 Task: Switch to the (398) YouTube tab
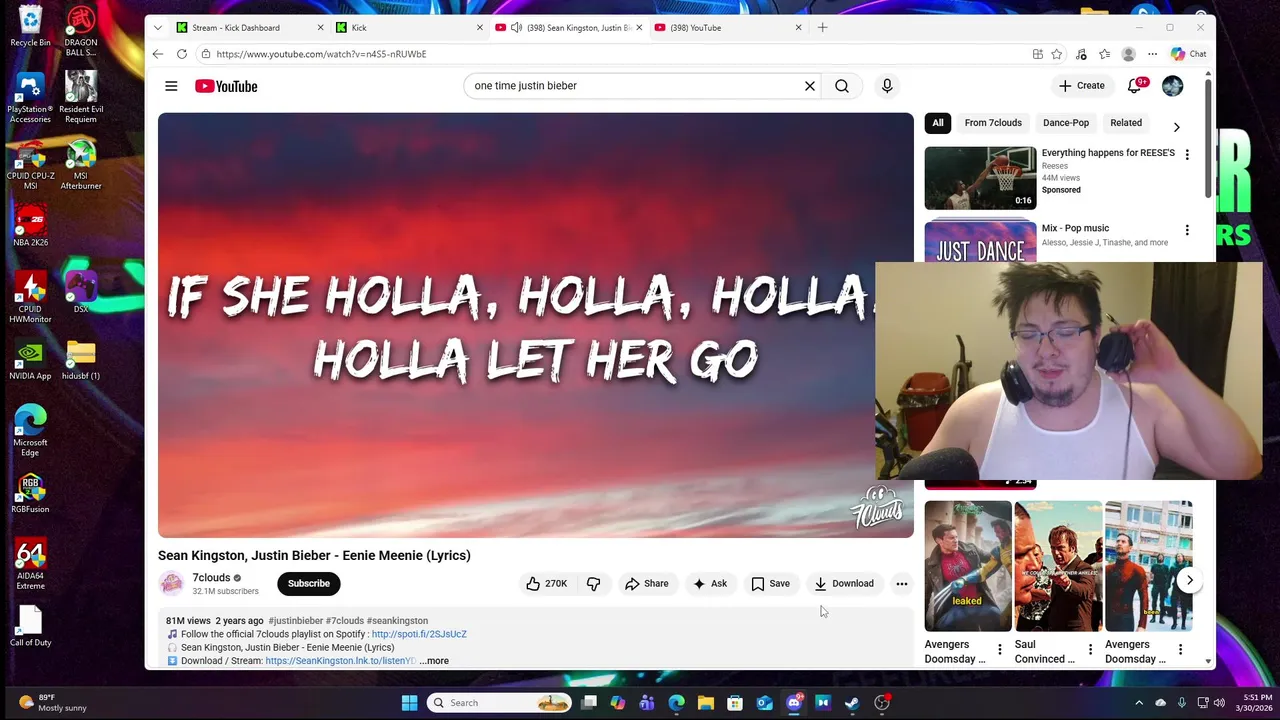pyautogui.click(x=728, y=28)
